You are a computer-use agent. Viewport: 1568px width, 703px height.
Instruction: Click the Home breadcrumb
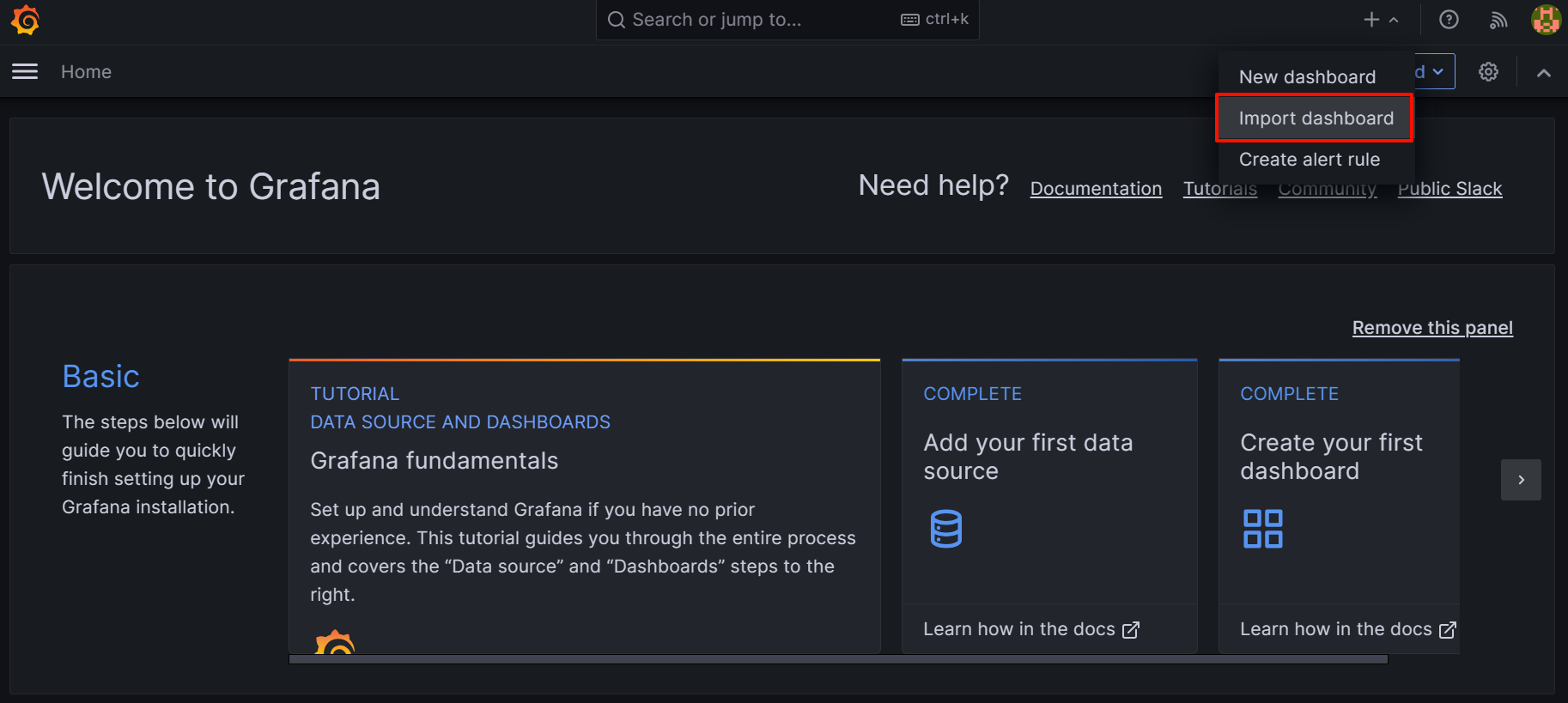pyautogui.click(x=86, y=72)
